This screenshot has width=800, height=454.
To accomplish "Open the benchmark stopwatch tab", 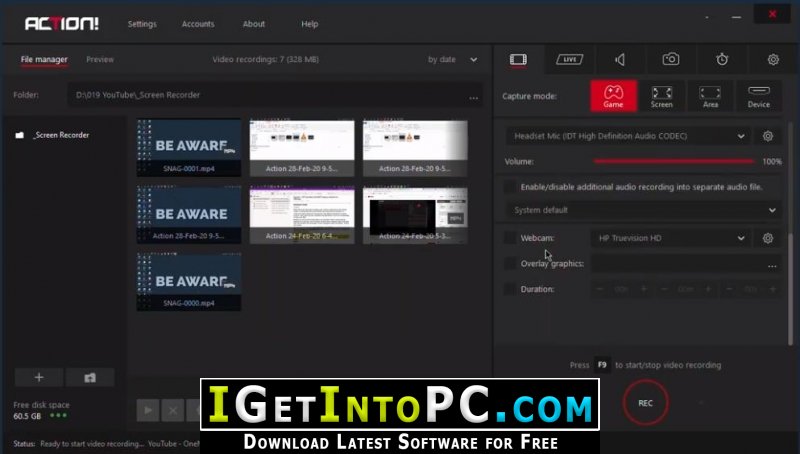I will click(x=722, y=59).
